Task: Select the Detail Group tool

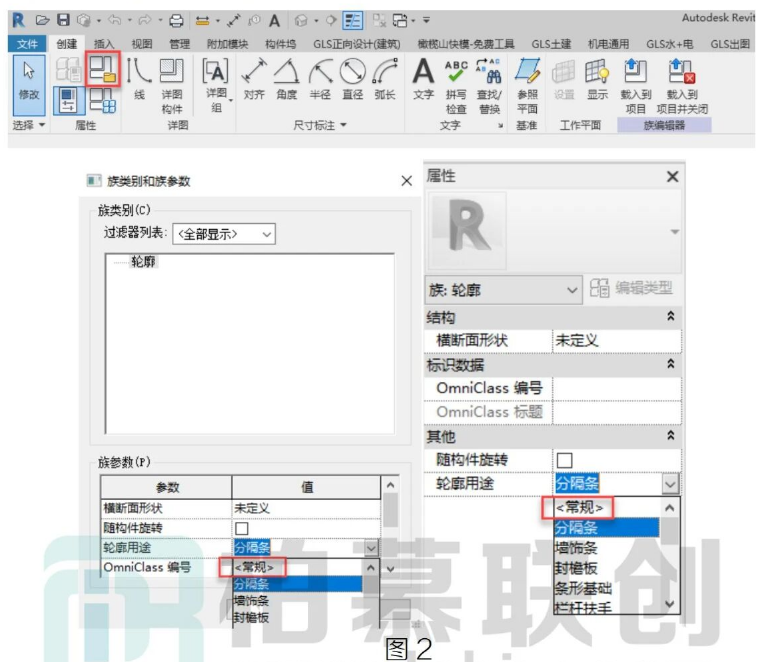Action: tap(216, 86)
